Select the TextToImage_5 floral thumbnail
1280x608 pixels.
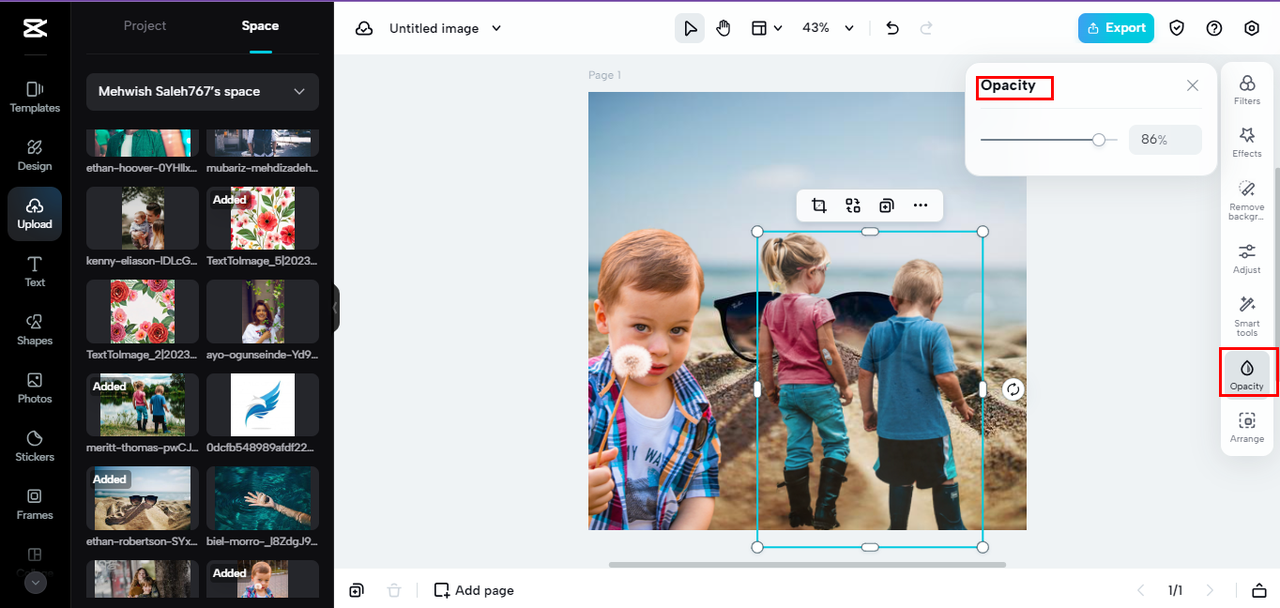(263, 218)
